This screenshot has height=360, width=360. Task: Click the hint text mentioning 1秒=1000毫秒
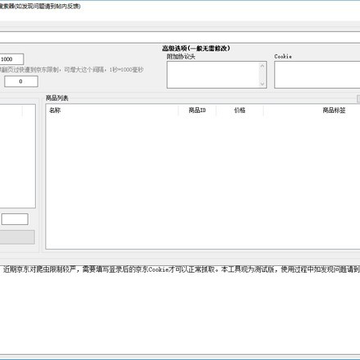72,70
